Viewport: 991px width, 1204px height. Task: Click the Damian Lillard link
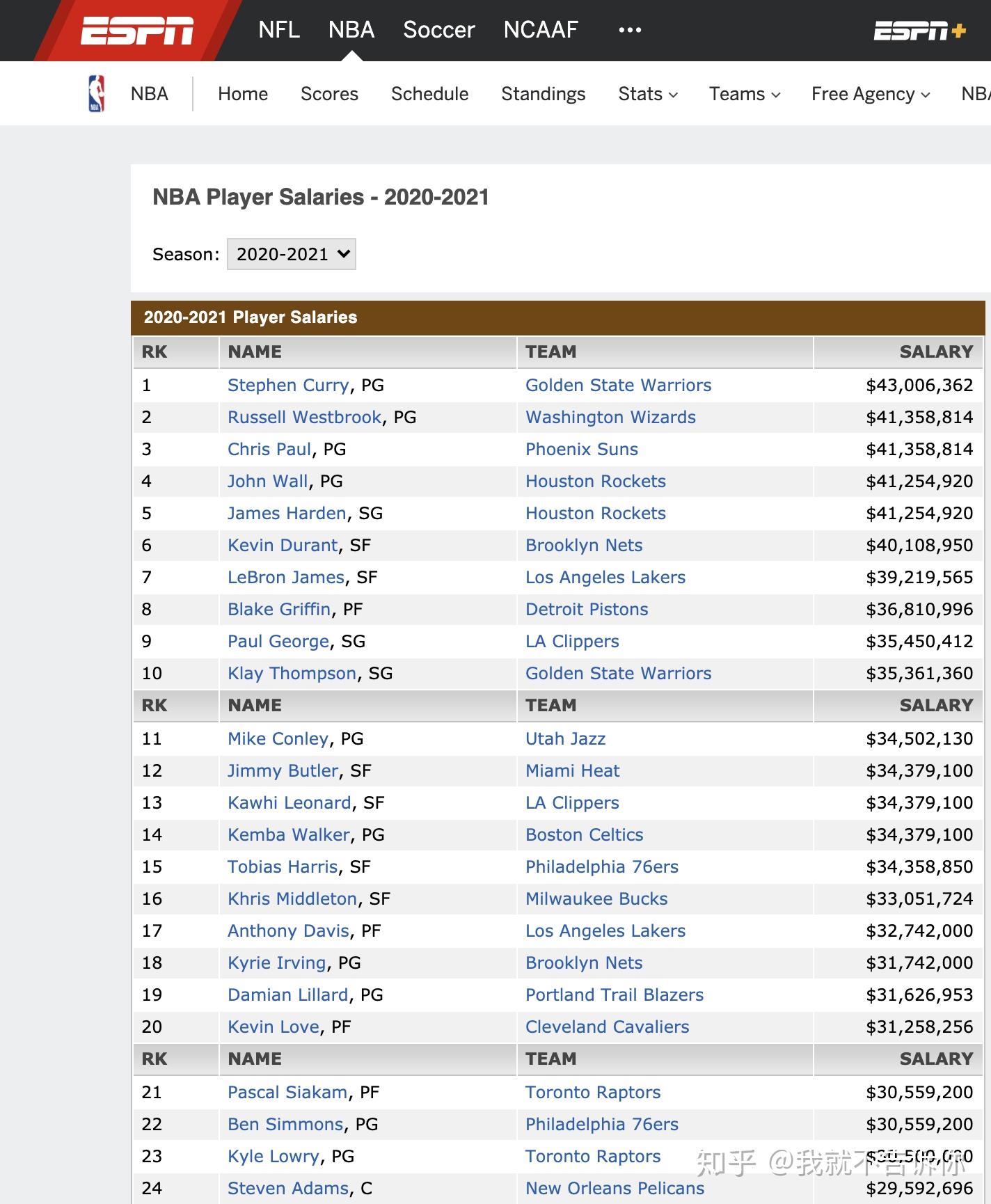pos(288,995)
